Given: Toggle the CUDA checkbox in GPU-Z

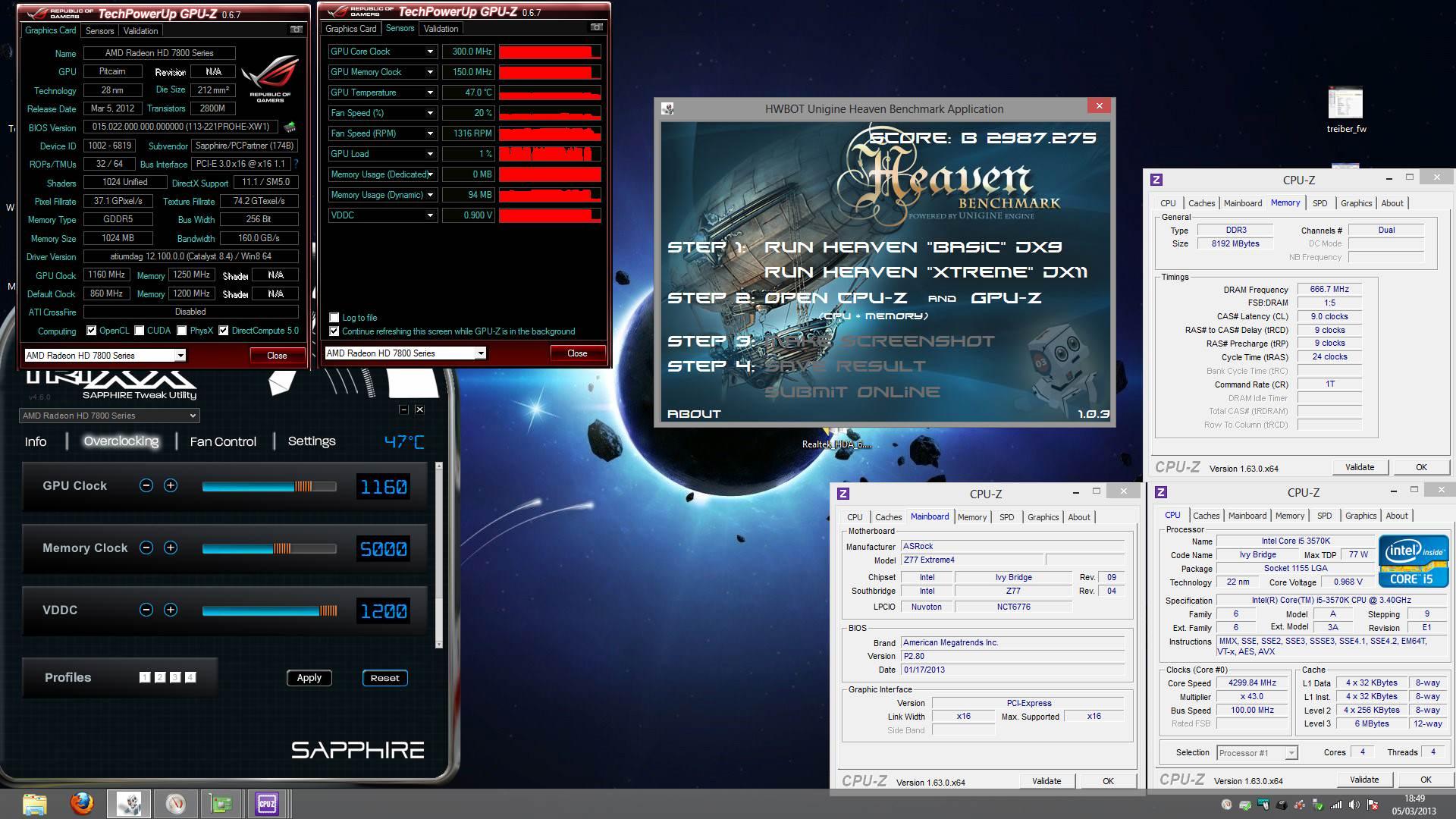Looking at the screenshot, I should coord(140,330).
